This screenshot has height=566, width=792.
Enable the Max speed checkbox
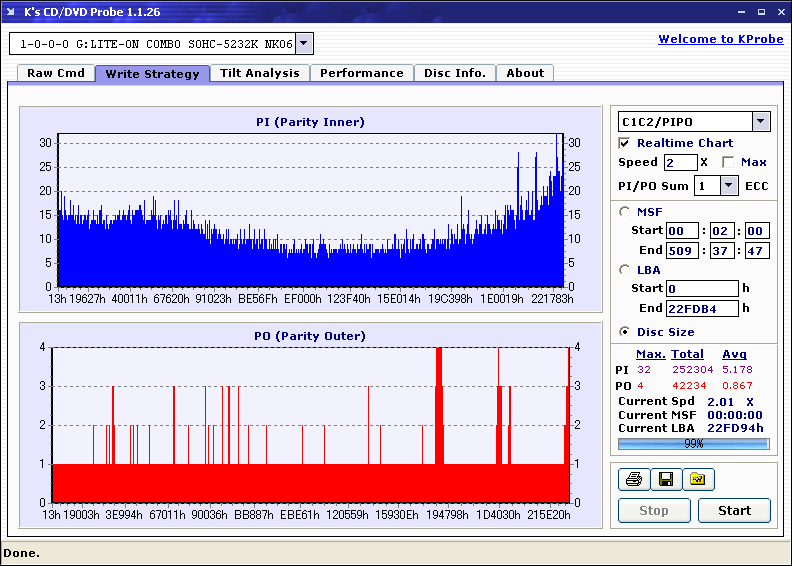[x=728, y=162]
